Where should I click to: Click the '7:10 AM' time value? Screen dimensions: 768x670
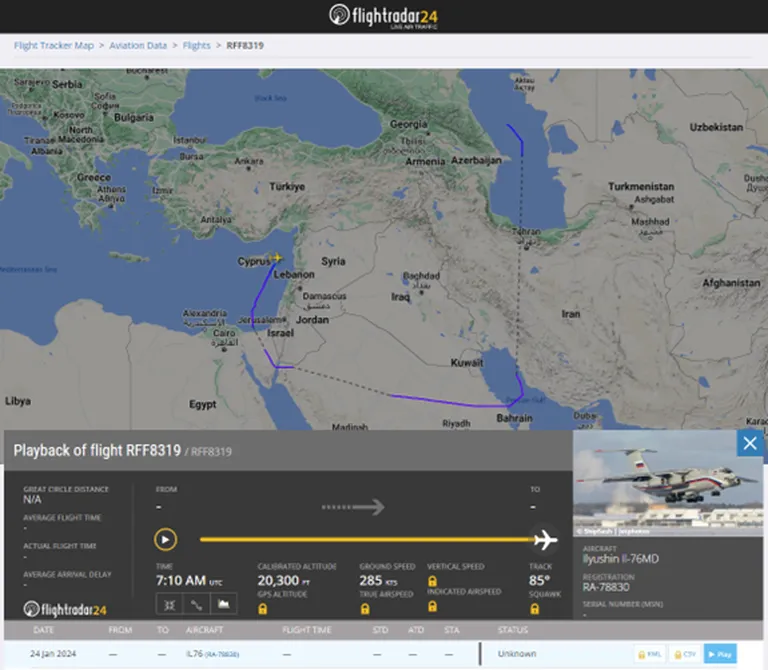click(x=181, y=581)
